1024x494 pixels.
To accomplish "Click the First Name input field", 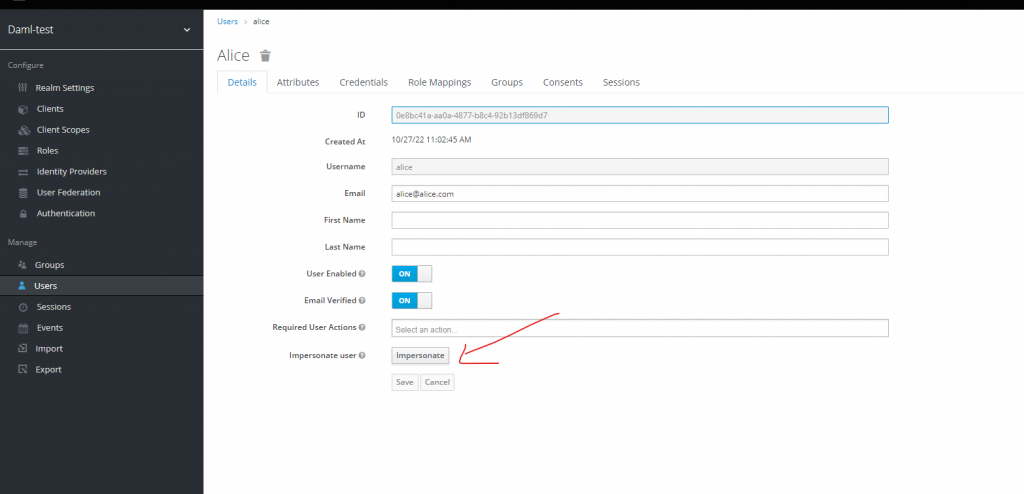I will pos(640,220).
